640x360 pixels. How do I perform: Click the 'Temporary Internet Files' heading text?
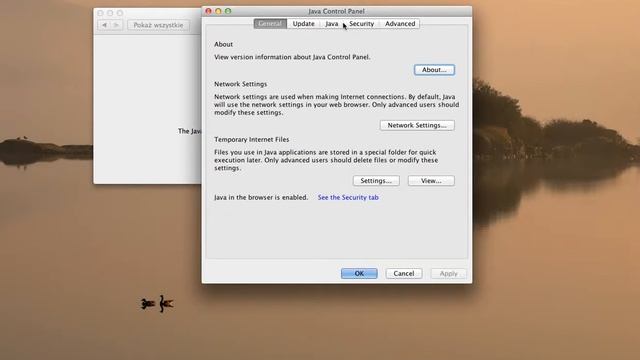pos(251,140)
